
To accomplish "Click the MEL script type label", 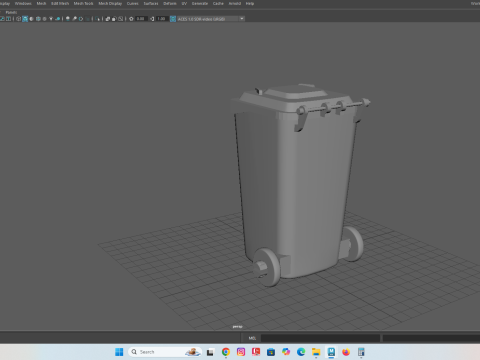I will [252, 338].
